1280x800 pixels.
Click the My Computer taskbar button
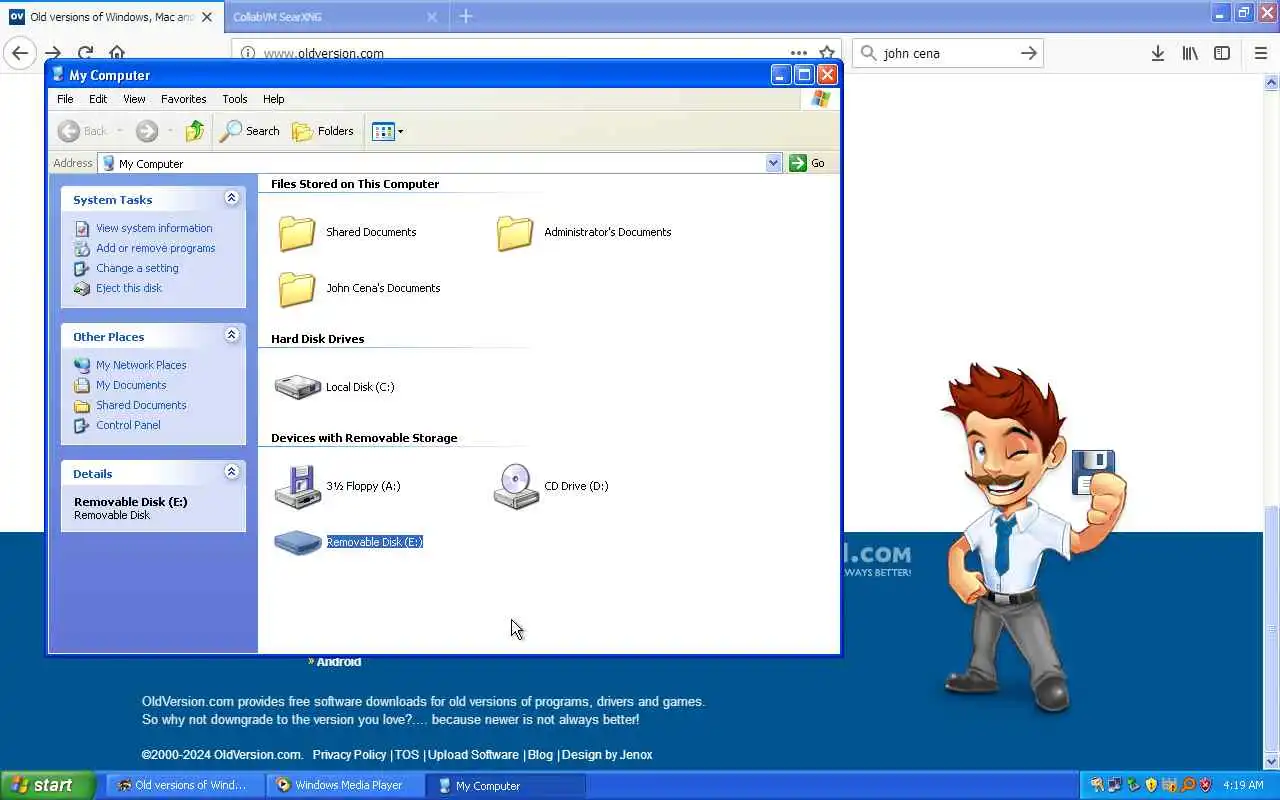(x=506, y=785)
